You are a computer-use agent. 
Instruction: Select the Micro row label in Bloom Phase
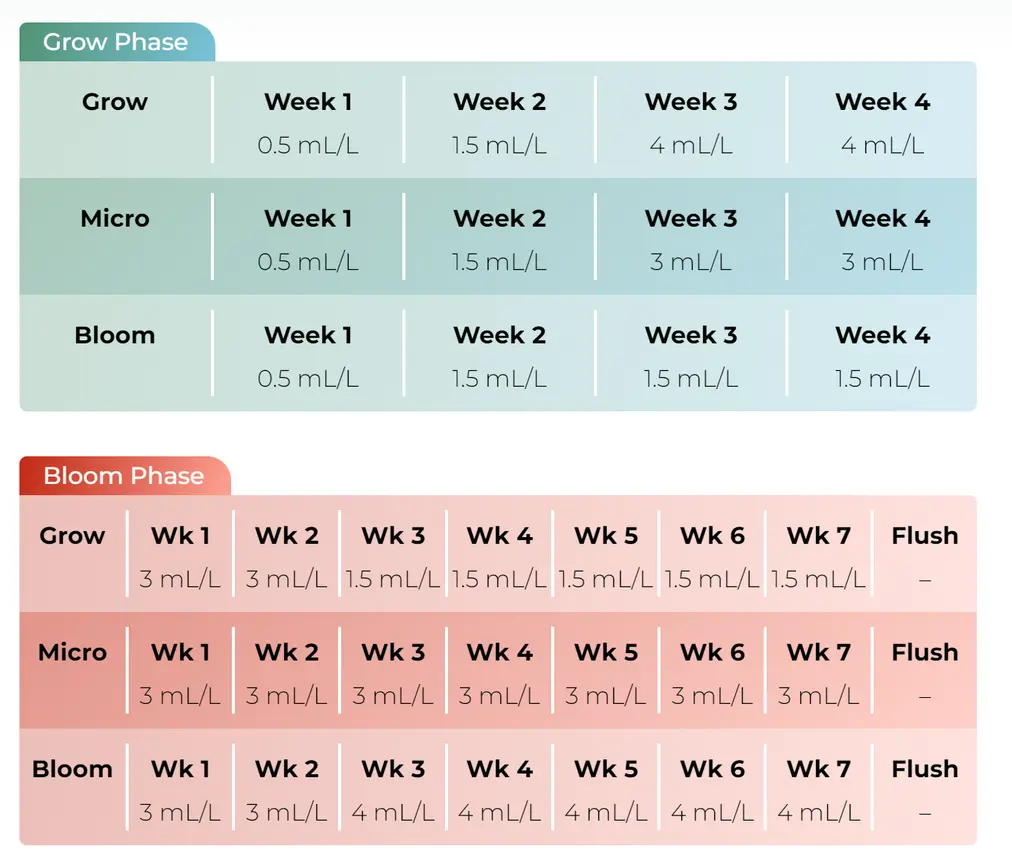point(72,653)
